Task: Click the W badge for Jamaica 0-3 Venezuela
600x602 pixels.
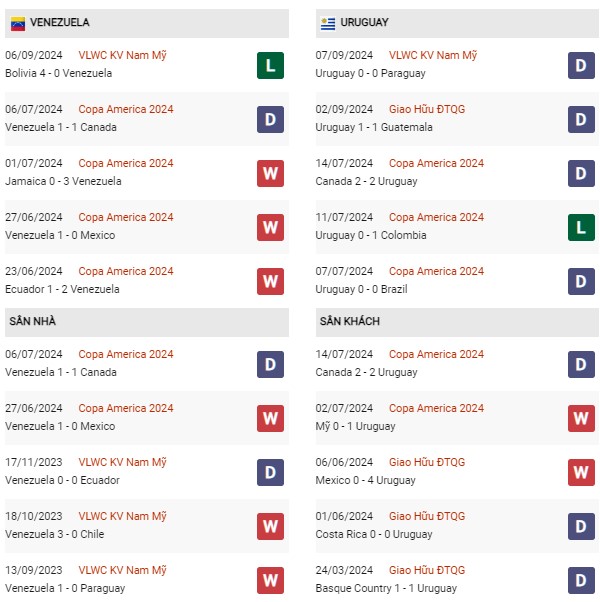Action: pyautogui.click(x=270, y=173)
